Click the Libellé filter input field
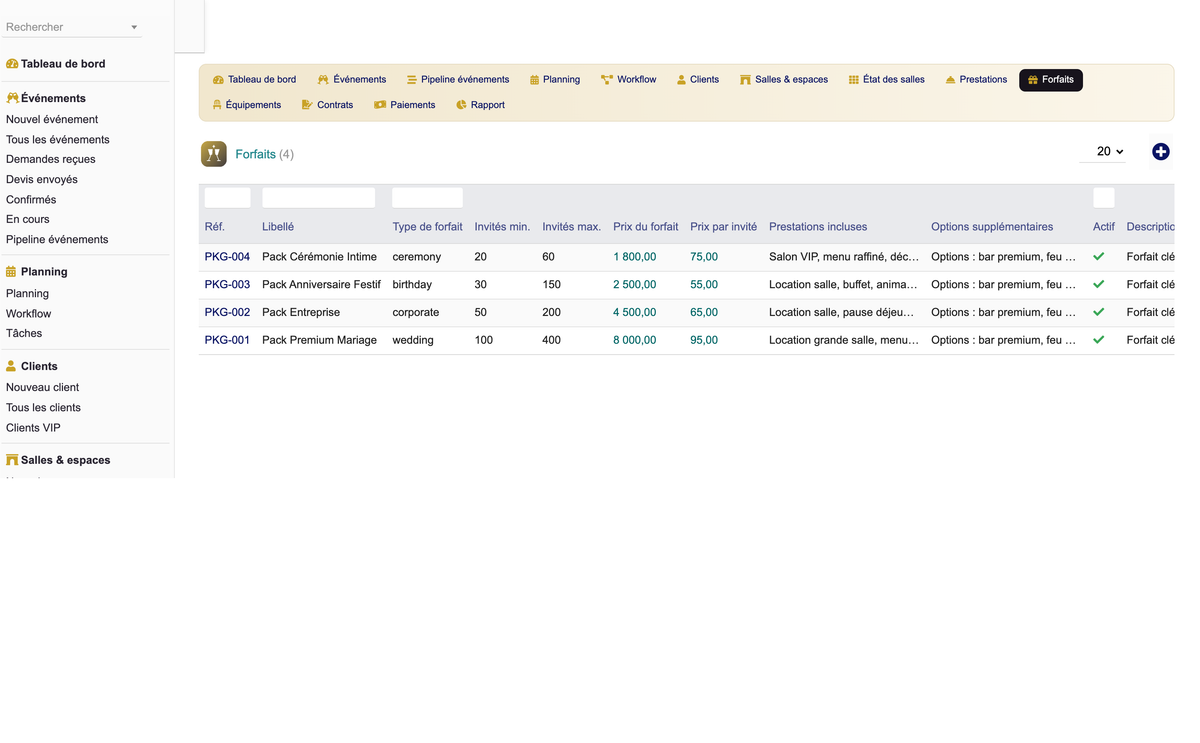This screenshot has height=743, width=1200. (x=319, y=198)
